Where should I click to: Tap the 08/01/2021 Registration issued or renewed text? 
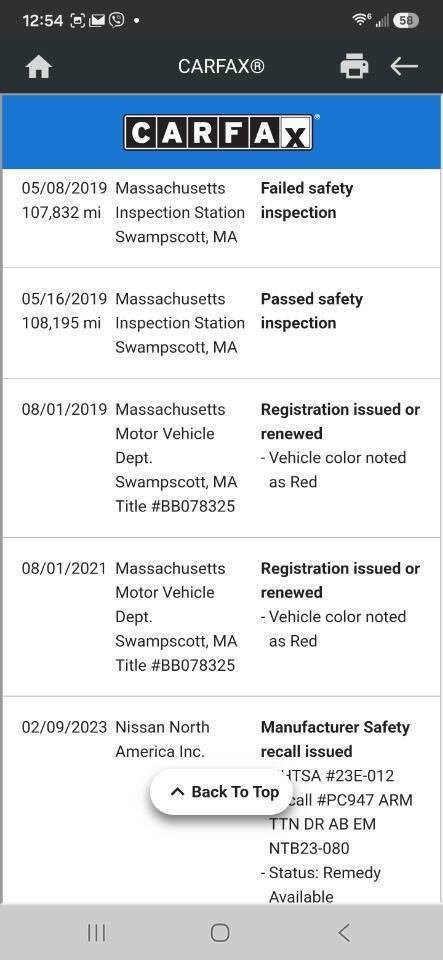(x=340, y=580)
